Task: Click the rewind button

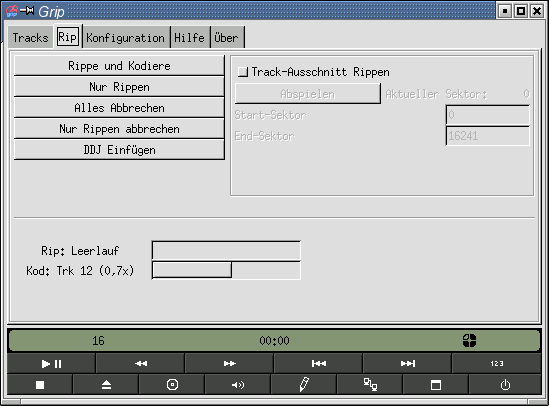Action: [x=140, y=363]
